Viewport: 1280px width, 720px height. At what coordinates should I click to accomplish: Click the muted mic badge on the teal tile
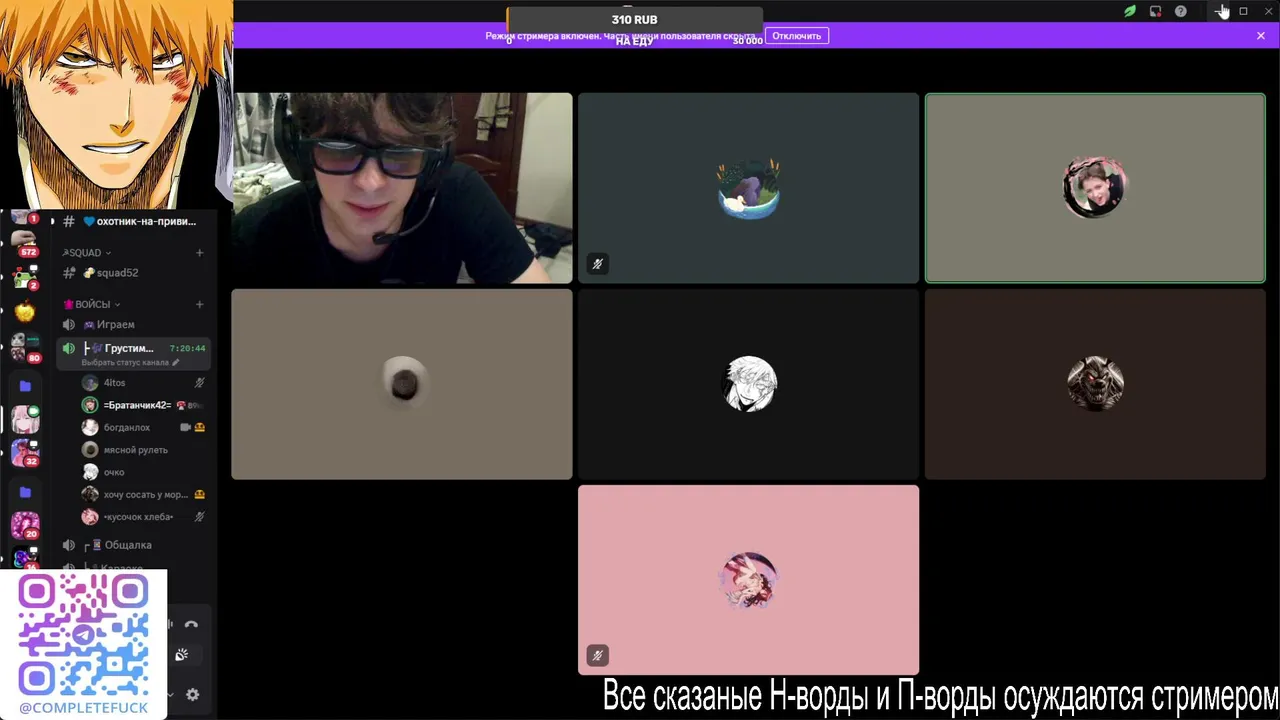click(x=597, y=264)
